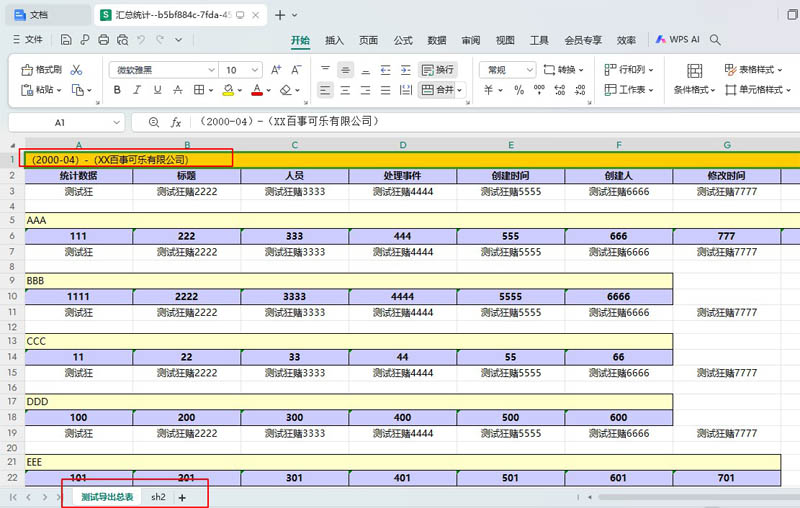The width and height of the screenshot is (800, 508).
Task: Toggle Align Top vertical alignment
Action: coord(325,70)
